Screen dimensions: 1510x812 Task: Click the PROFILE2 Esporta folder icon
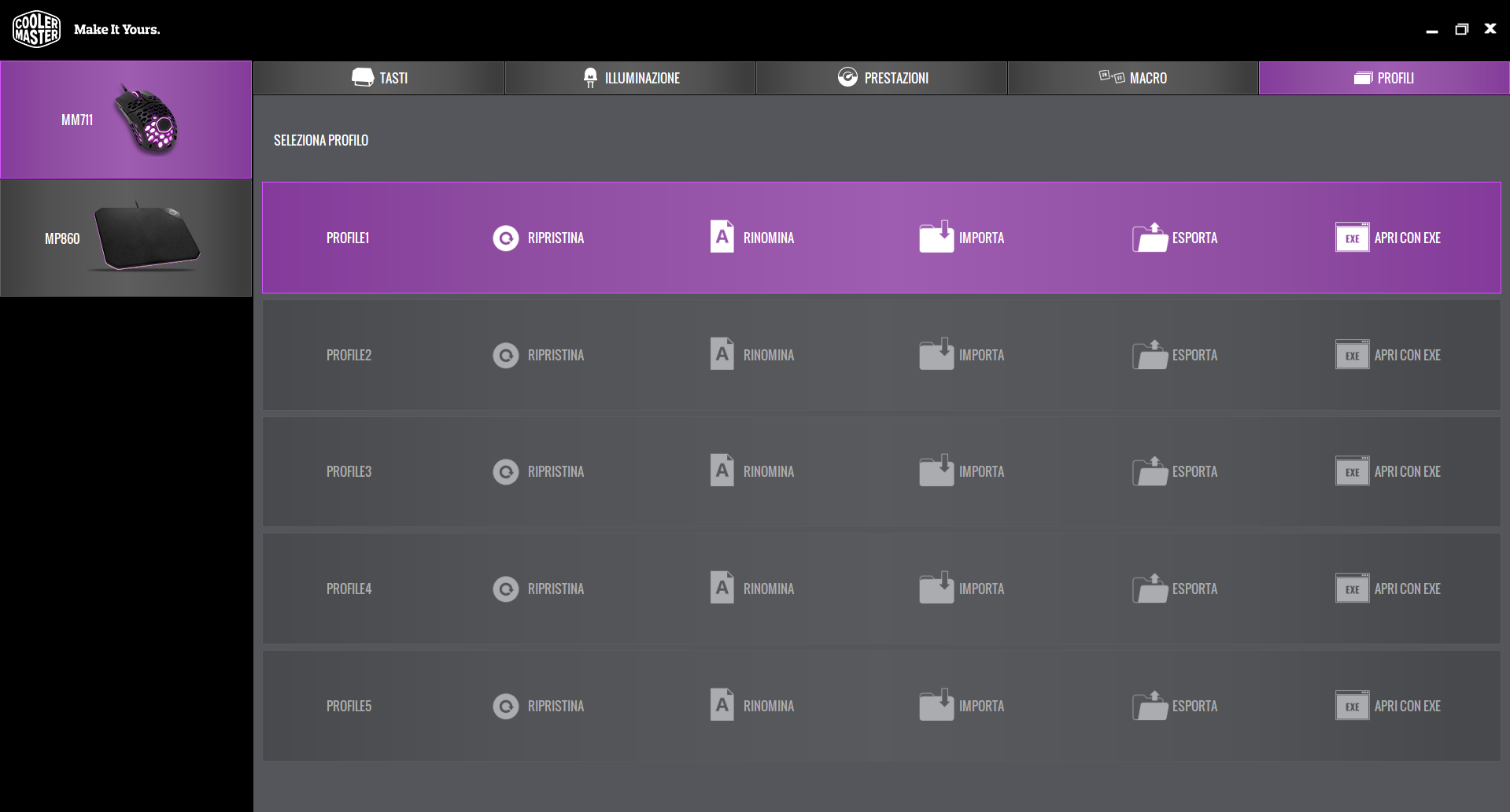click(x=1150, y=354)
